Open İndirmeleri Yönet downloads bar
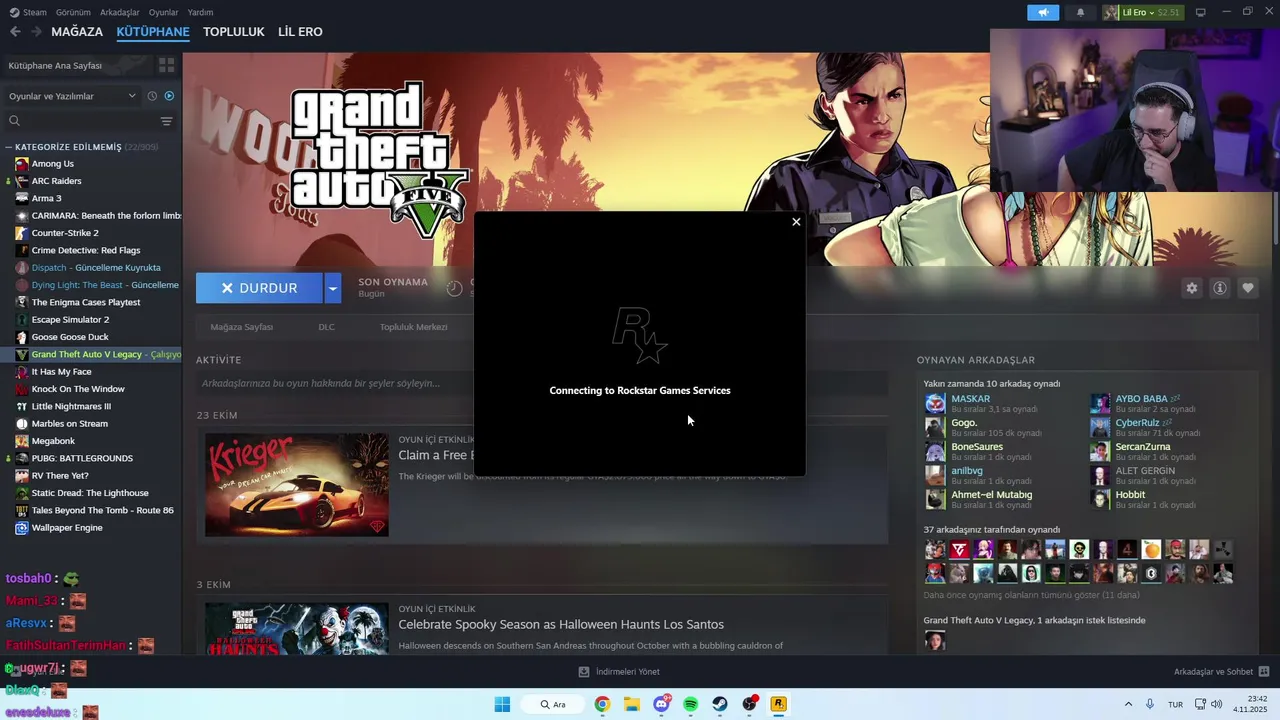The width and height of the screenshot is (1280, 720). [619, 672]
